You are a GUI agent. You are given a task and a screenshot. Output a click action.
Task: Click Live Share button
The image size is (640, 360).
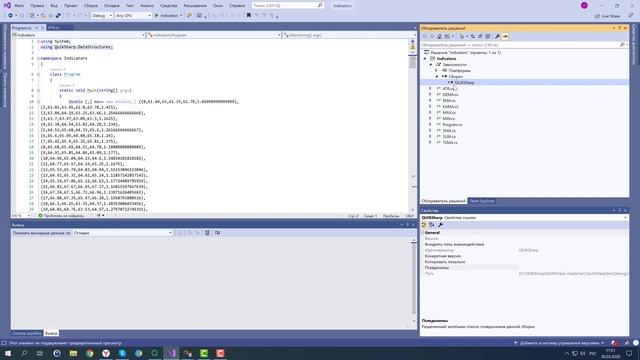click(607, 16)
